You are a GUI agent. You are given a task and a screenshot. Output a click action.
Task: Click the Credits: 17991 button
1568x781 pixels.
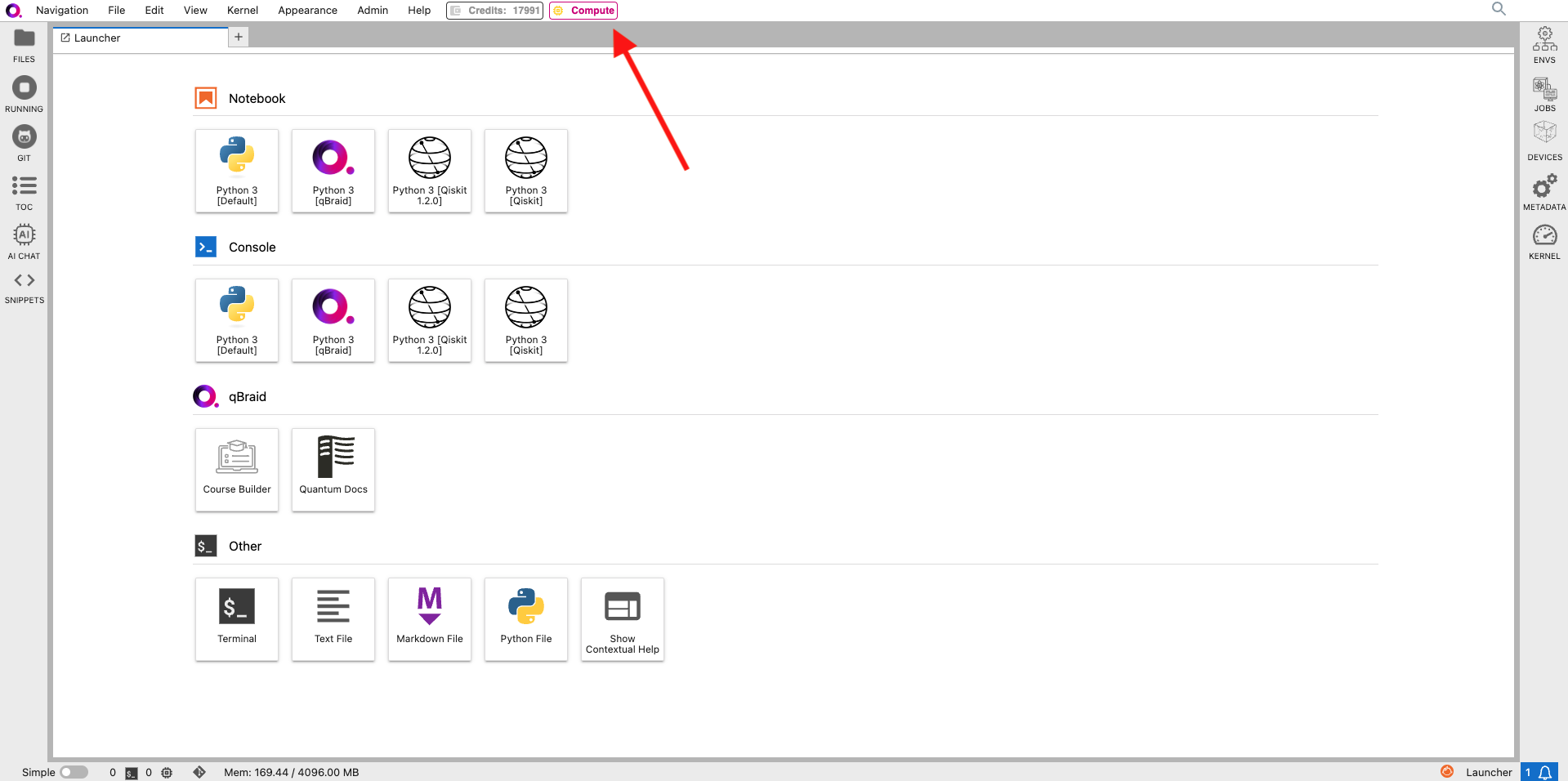point(494,11)
